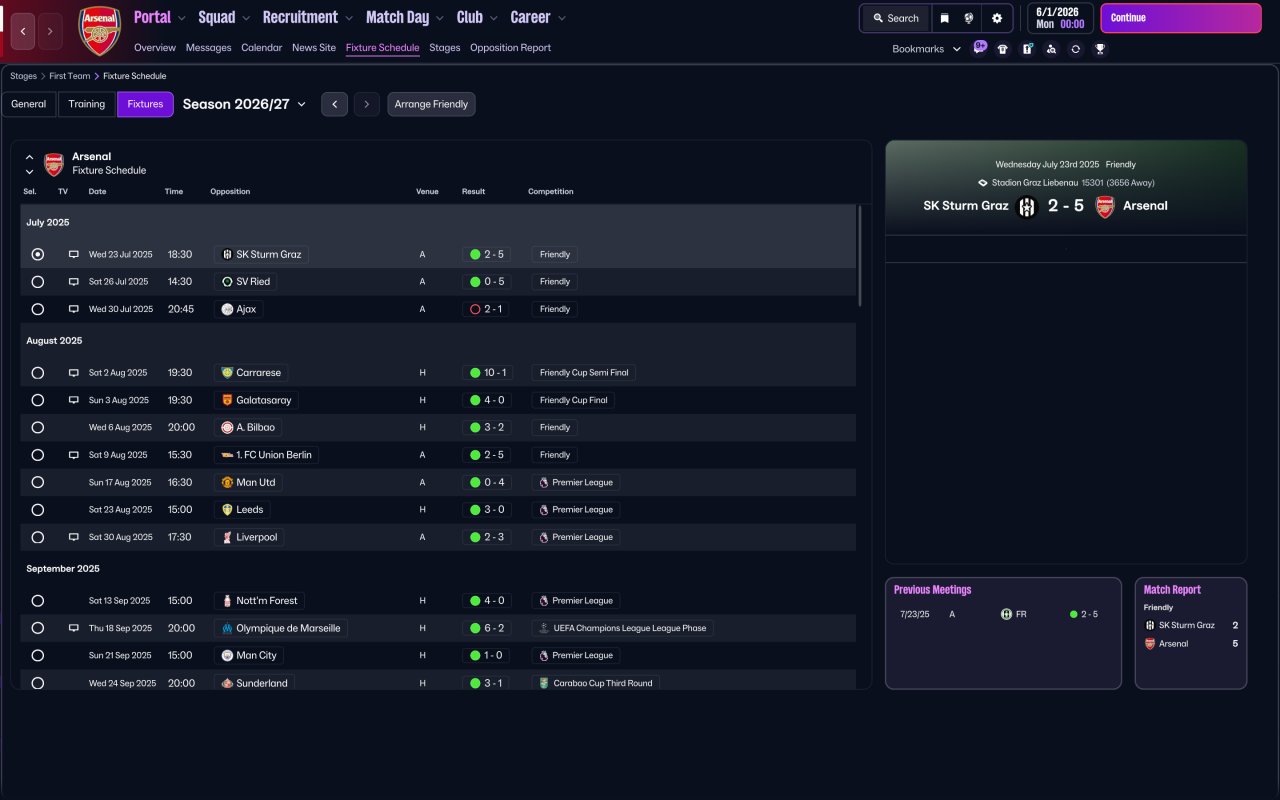This screenshot has height=800, width=1280.
Task: Click the circular arrows bookmark icon
Action: click(1075, 49)
